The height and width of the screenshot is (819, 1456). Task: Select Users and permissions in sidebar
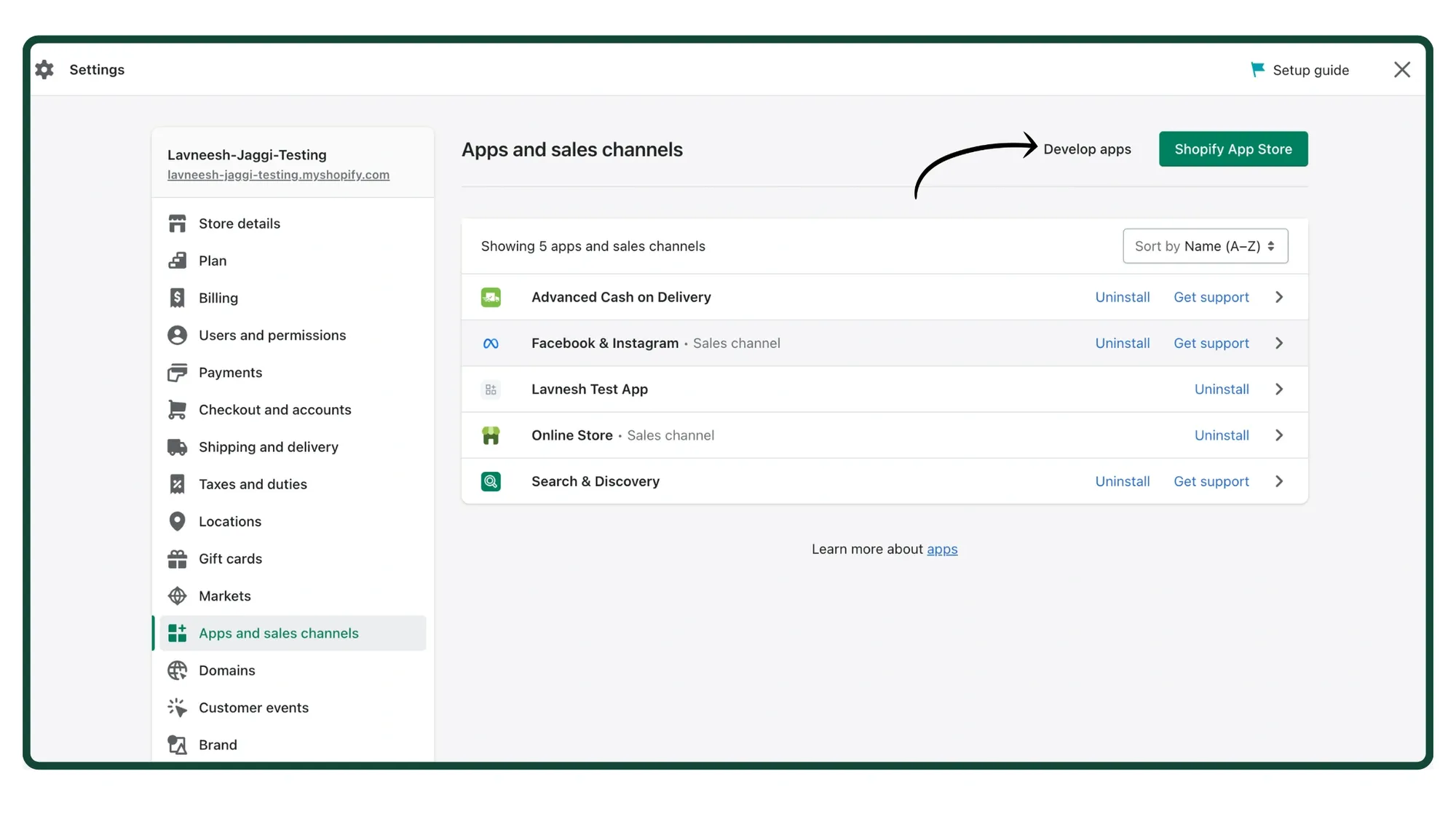272,335
